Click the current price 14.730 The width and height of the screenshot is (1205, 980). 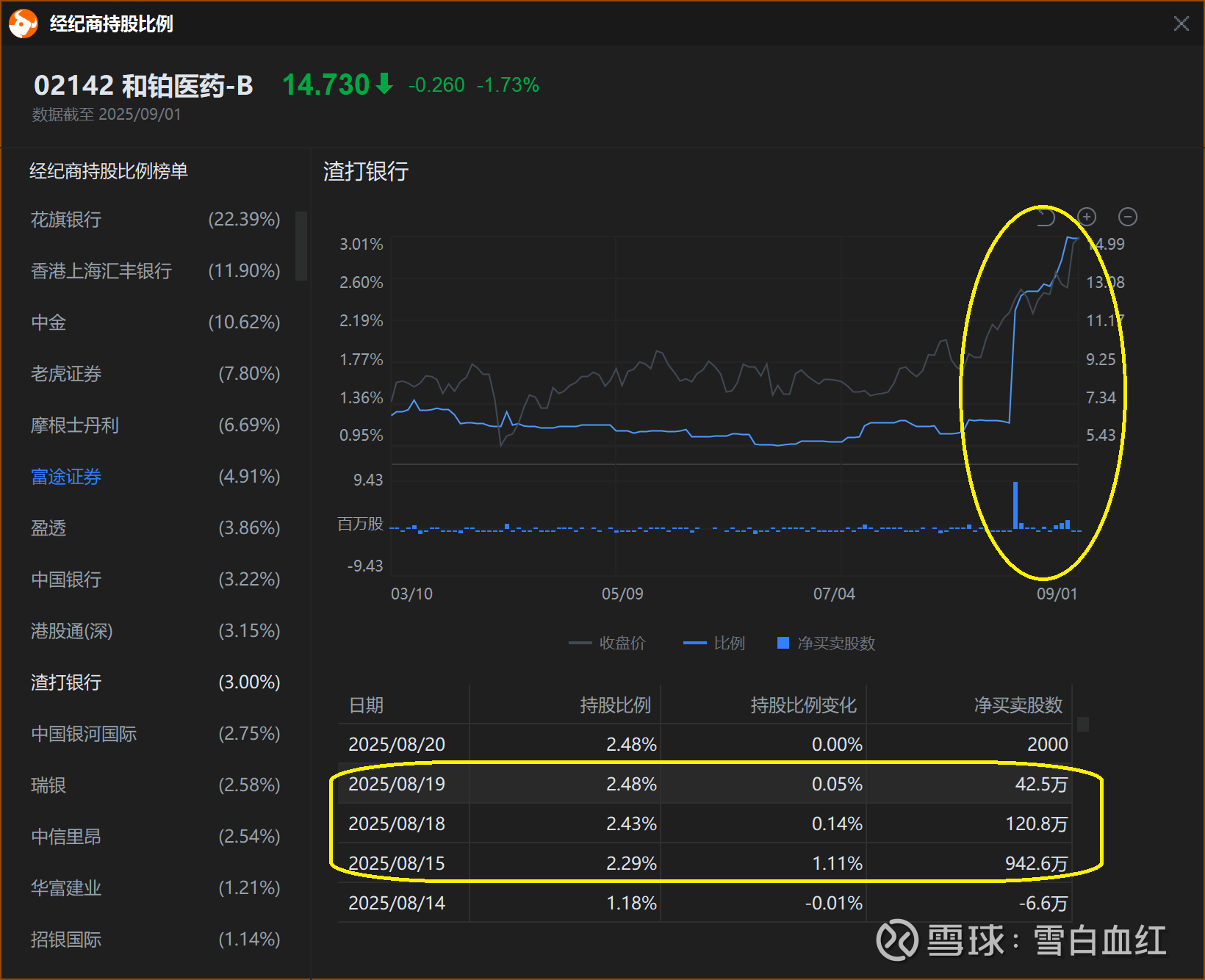(325, 85)
